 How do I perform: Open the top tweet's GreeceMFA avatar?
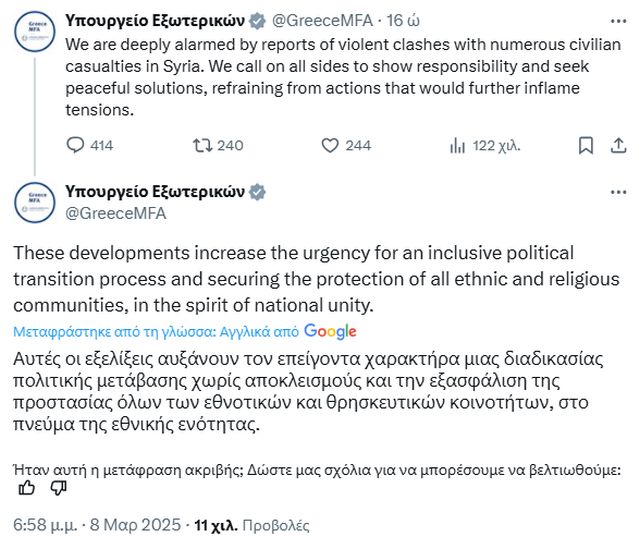pyautogui.click(x=33, y=33)
